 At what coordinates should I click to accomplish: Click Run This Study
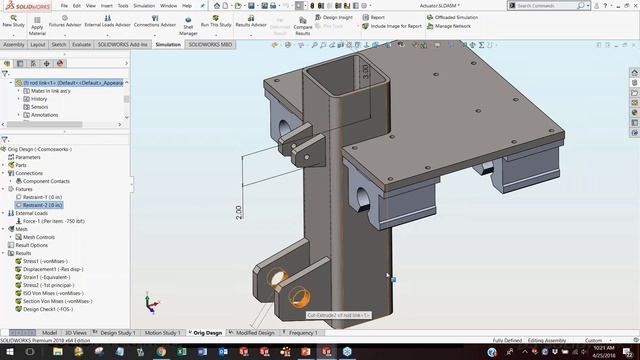(x=216, y=21)
